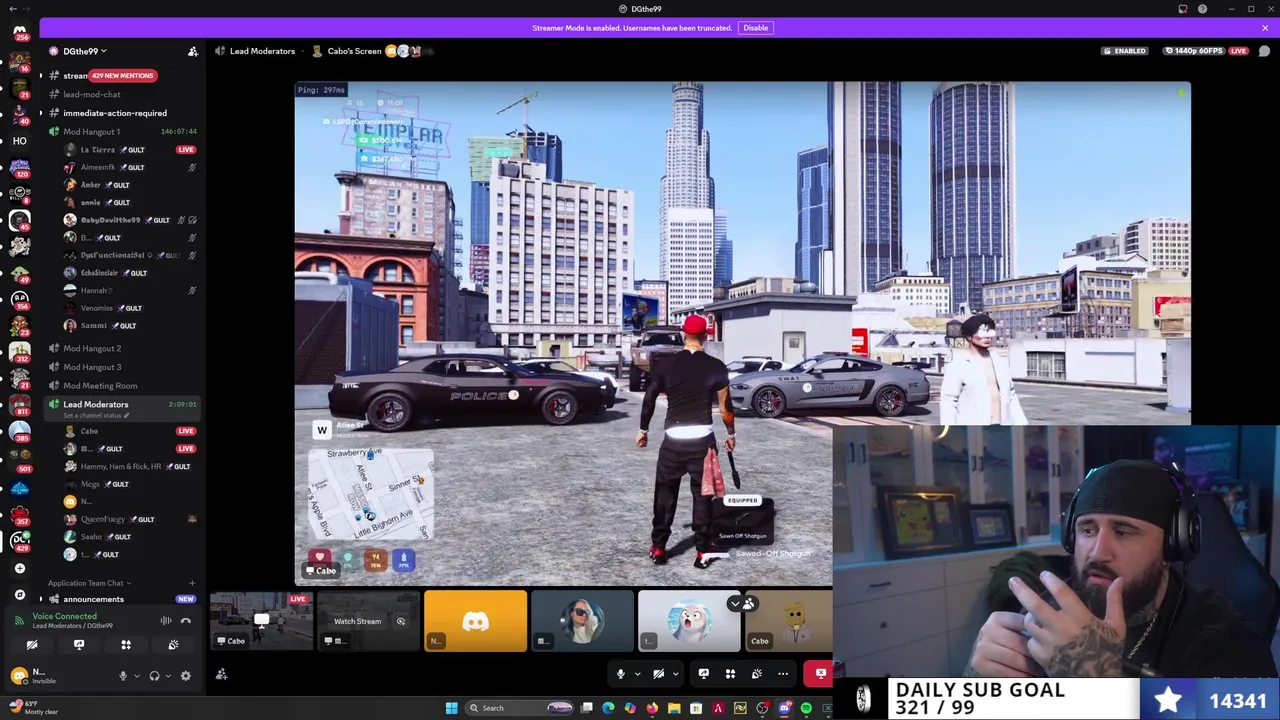Open Spotify from the Windows taskbar

tap(806, 708)
